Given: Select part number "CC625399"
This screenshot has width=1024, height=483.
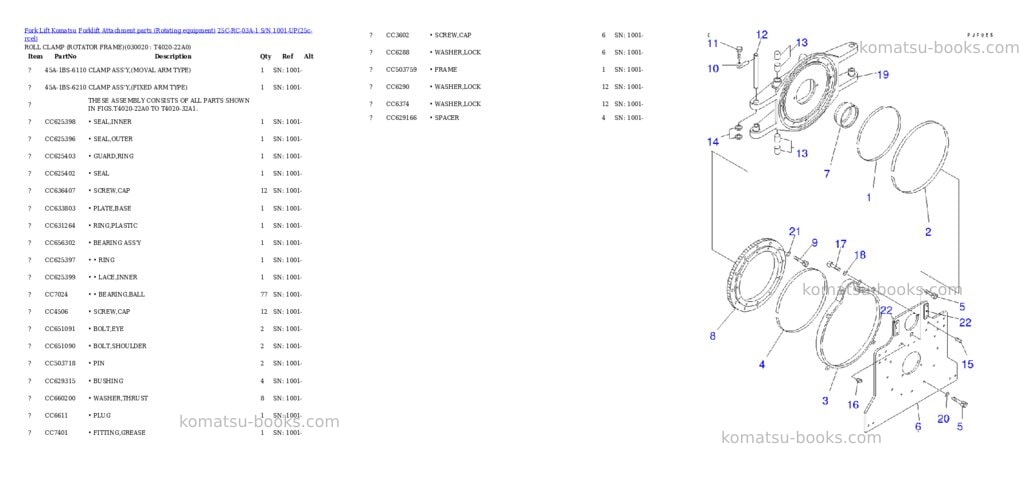Looking at the screenshot, I should click(60, 277).
